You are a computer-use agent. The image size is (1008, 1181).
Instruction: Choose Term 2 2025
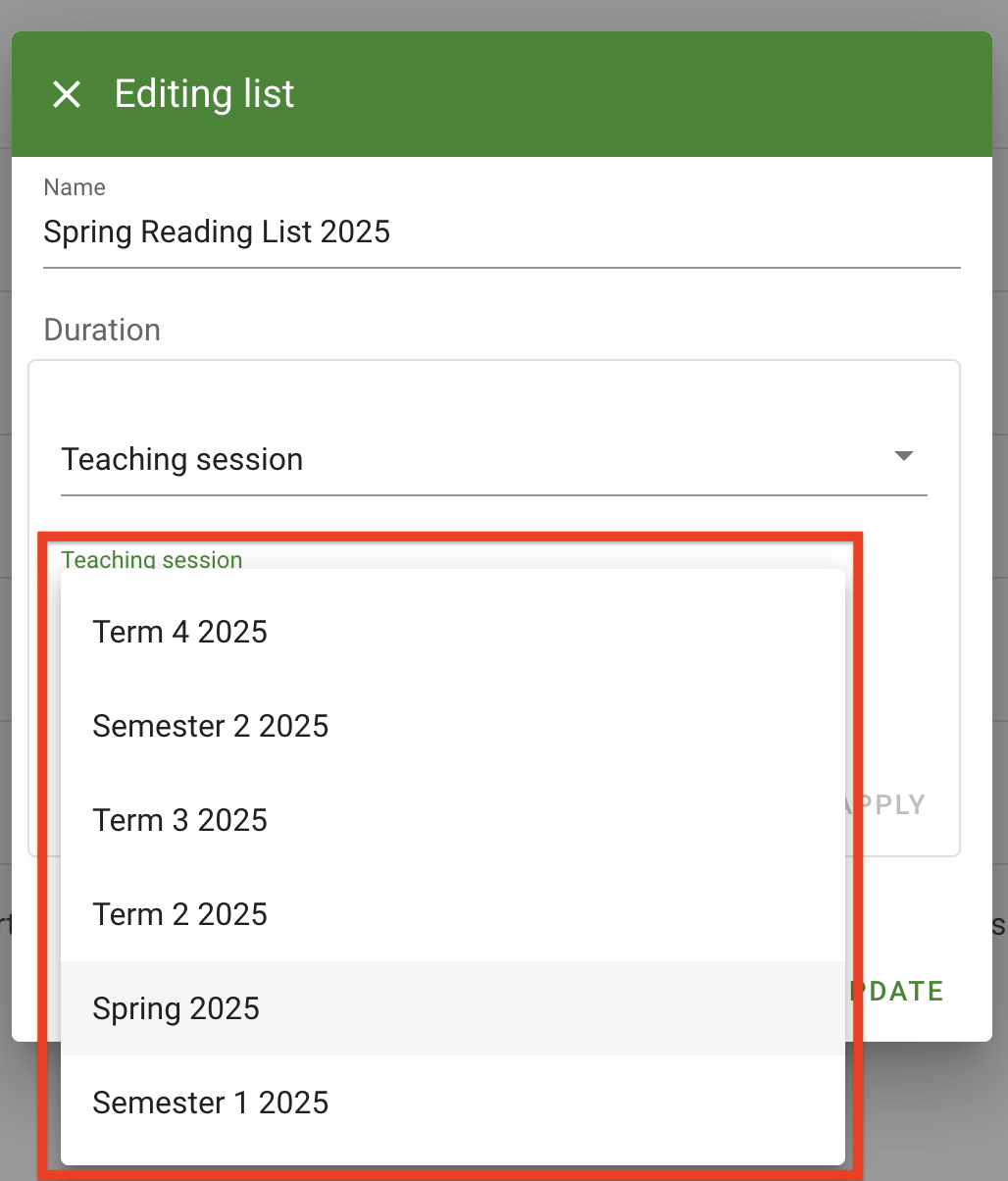(179, 915)
